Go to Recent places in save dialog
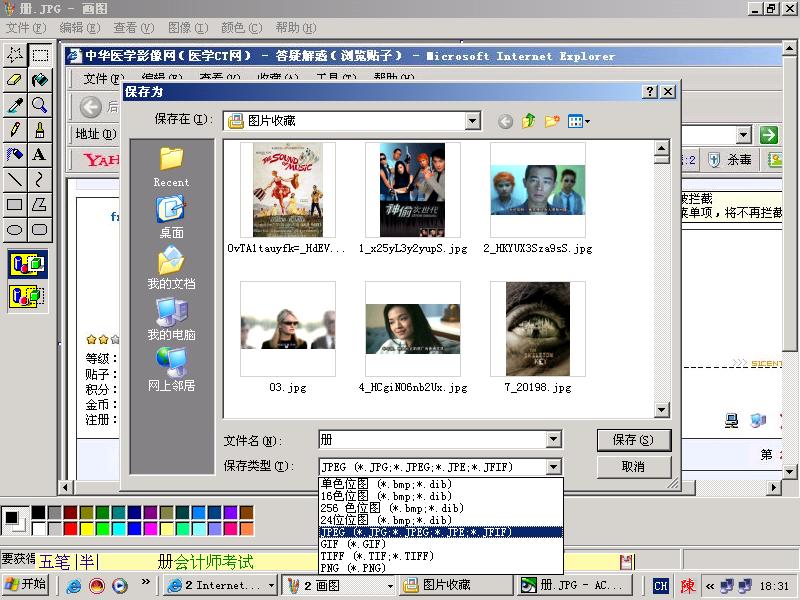 tap(171, 167)
